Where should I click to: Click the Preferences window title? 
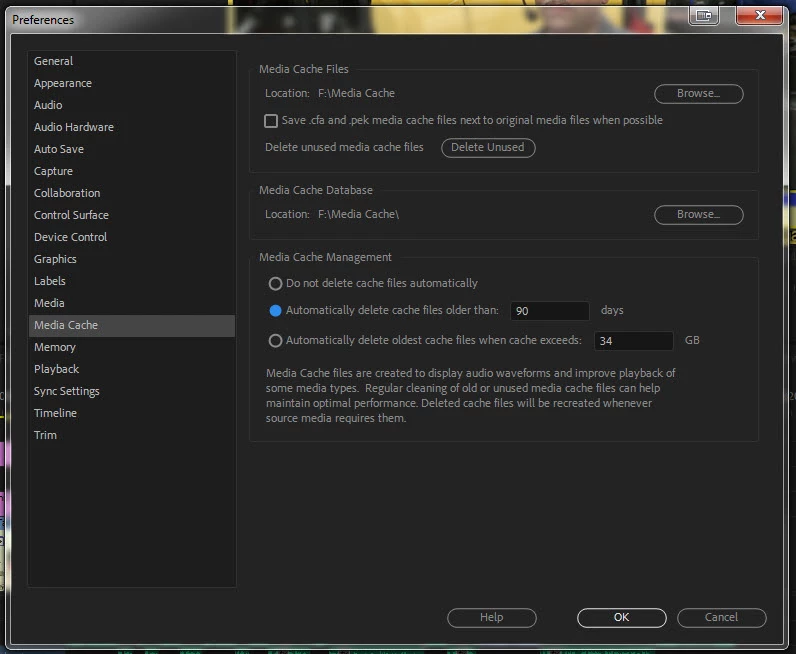click(43, 20)
